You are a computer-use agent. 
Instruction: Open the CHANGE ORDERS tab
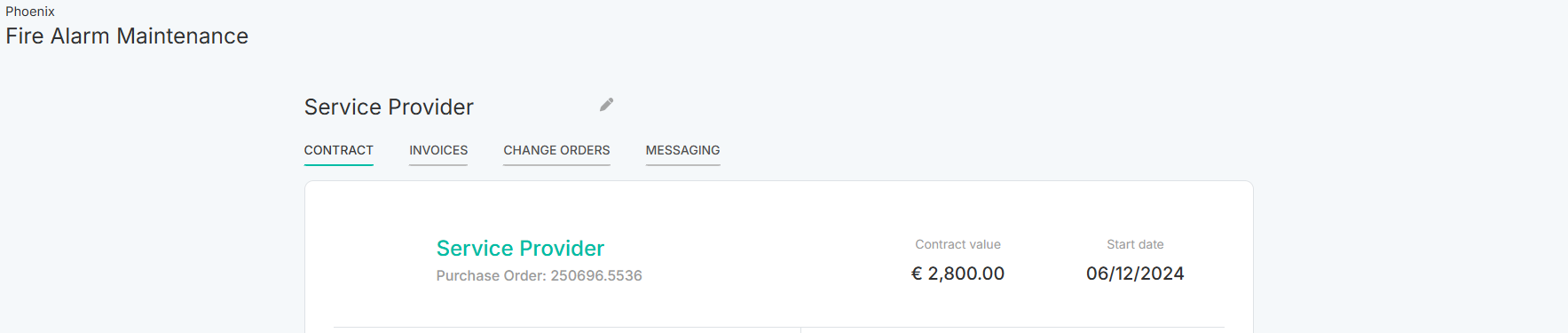556,150
